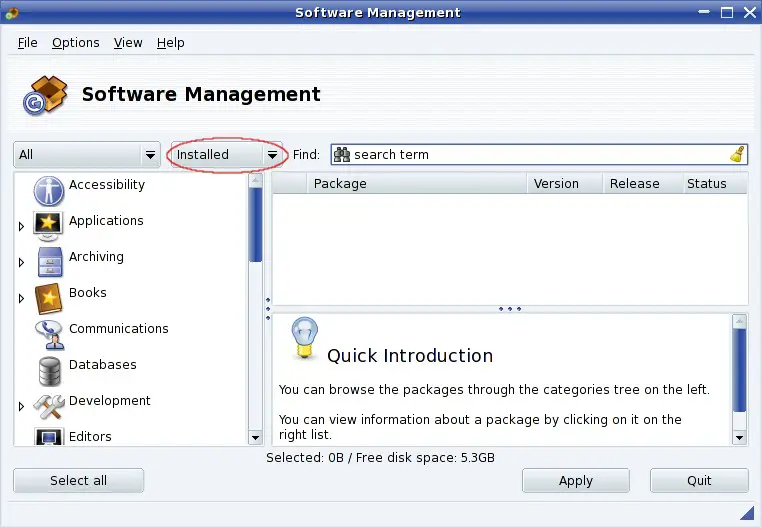
Task: Click the category list scroll down arrow
Action: point(256,438)
